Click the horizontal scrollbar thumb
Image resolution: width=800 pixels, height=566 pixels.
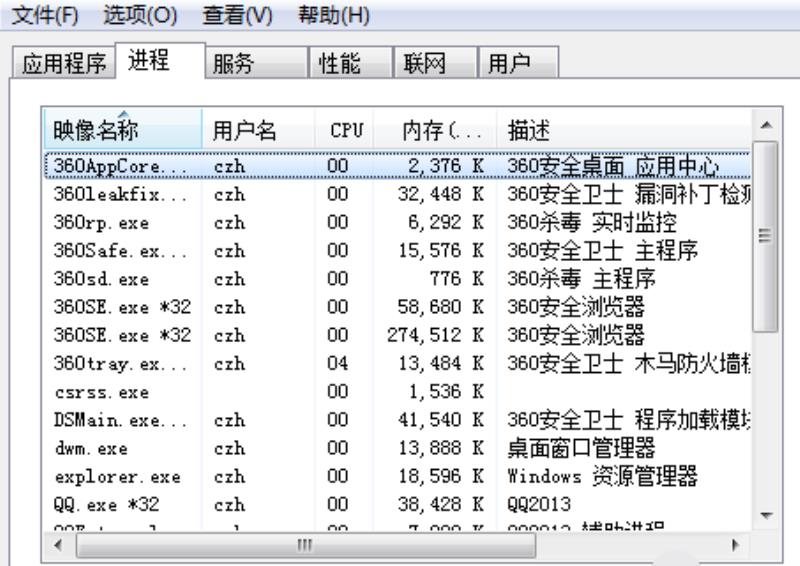305,545
